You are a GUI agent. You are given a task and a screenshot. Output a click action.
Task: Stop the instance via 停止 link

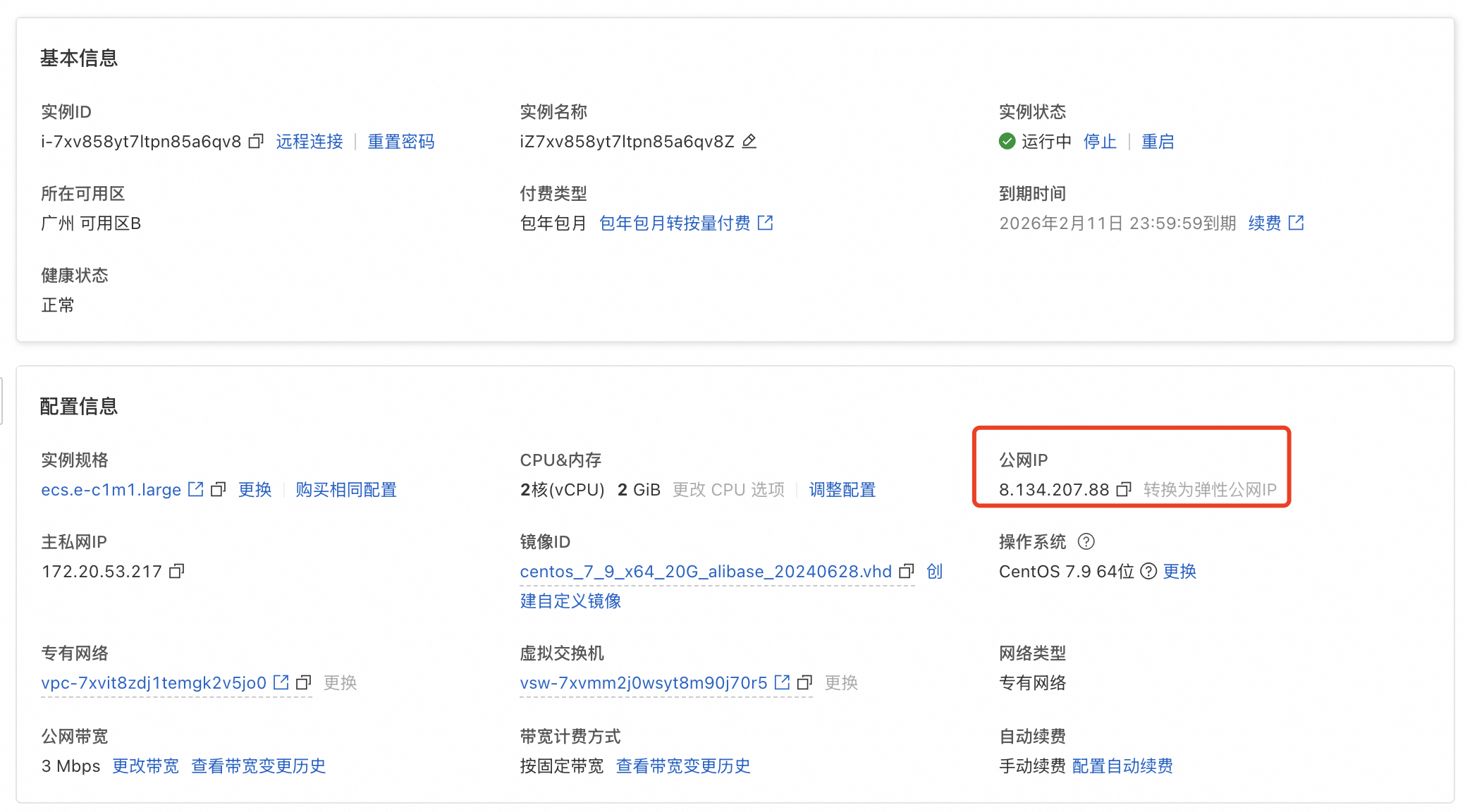click(1100, 142)
